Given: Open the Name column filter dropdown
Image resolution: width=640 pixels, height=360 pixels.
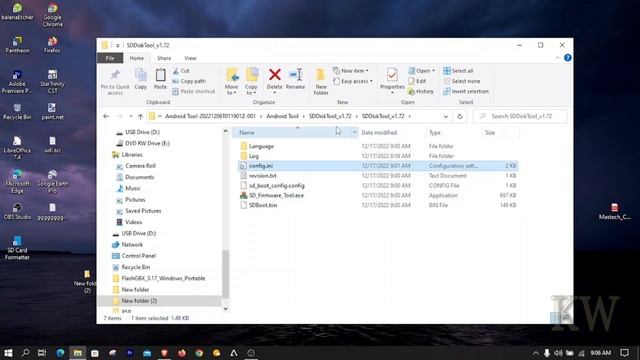Looking at the screenshot, I should [x=354, y=133].
